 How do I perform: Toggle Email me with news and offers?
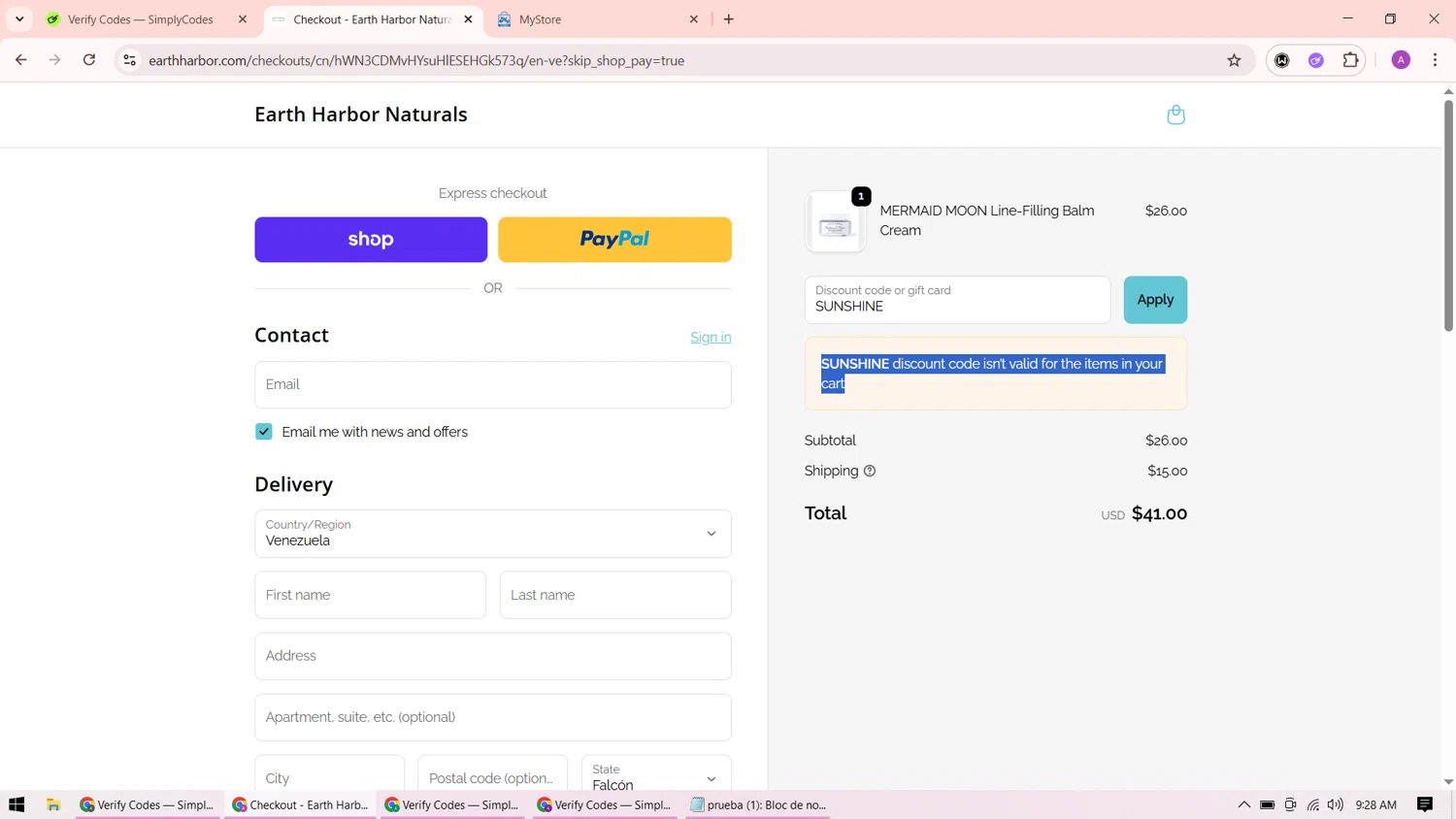click(x=264, y=432)
